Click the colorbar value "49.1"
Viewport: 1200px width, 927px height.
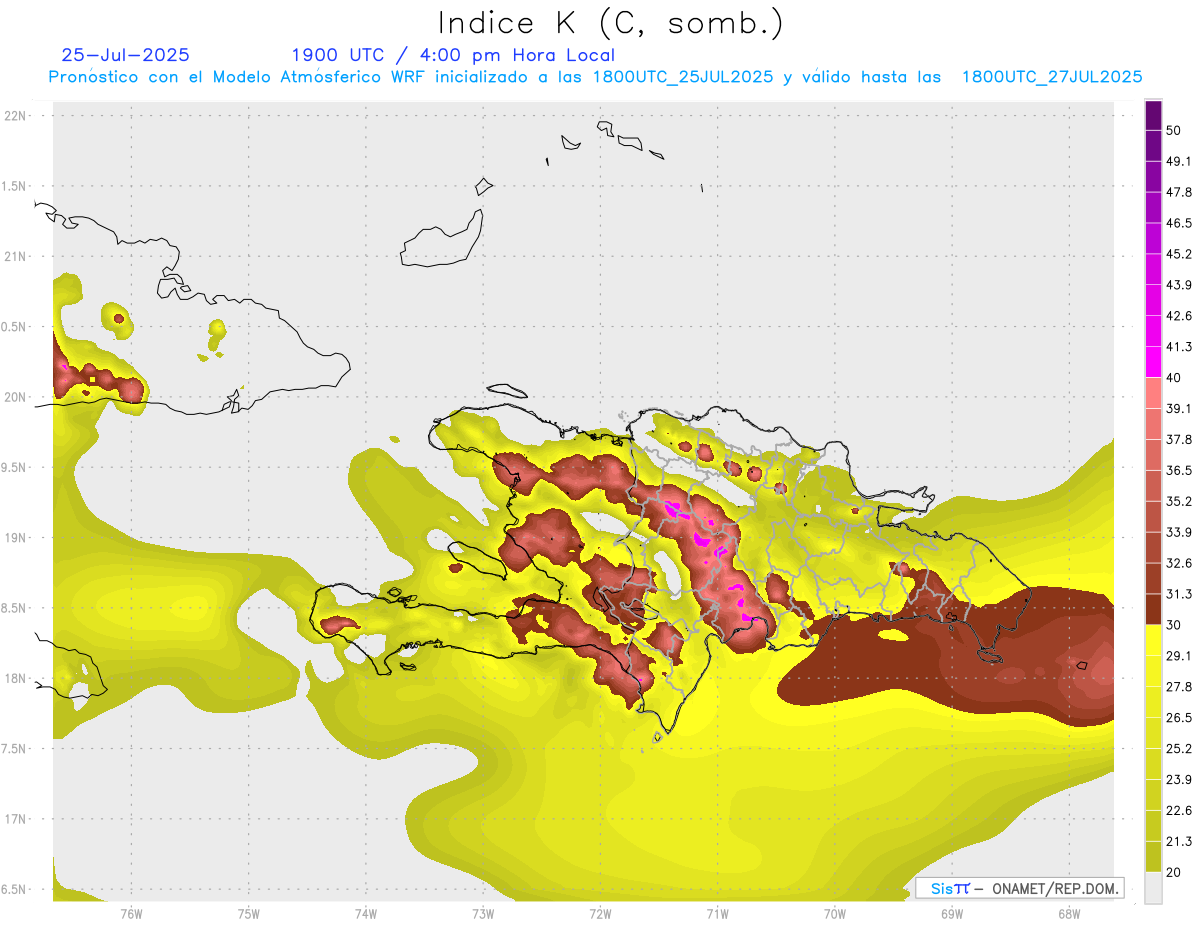point(1178,161)
